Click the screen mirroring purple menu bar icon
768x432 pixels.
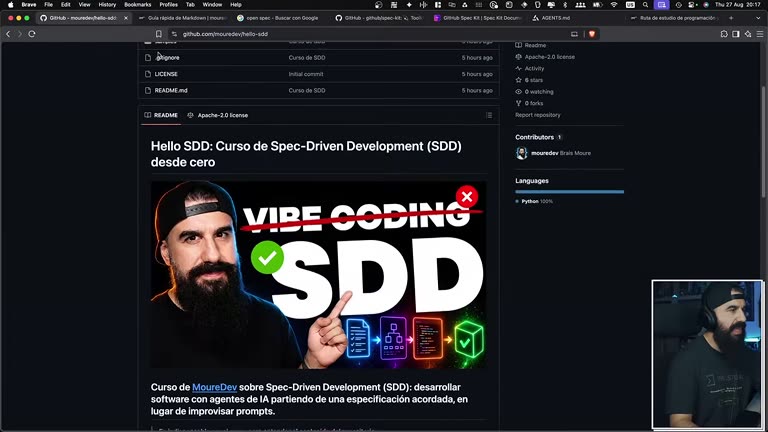click(x=661, y=4)
